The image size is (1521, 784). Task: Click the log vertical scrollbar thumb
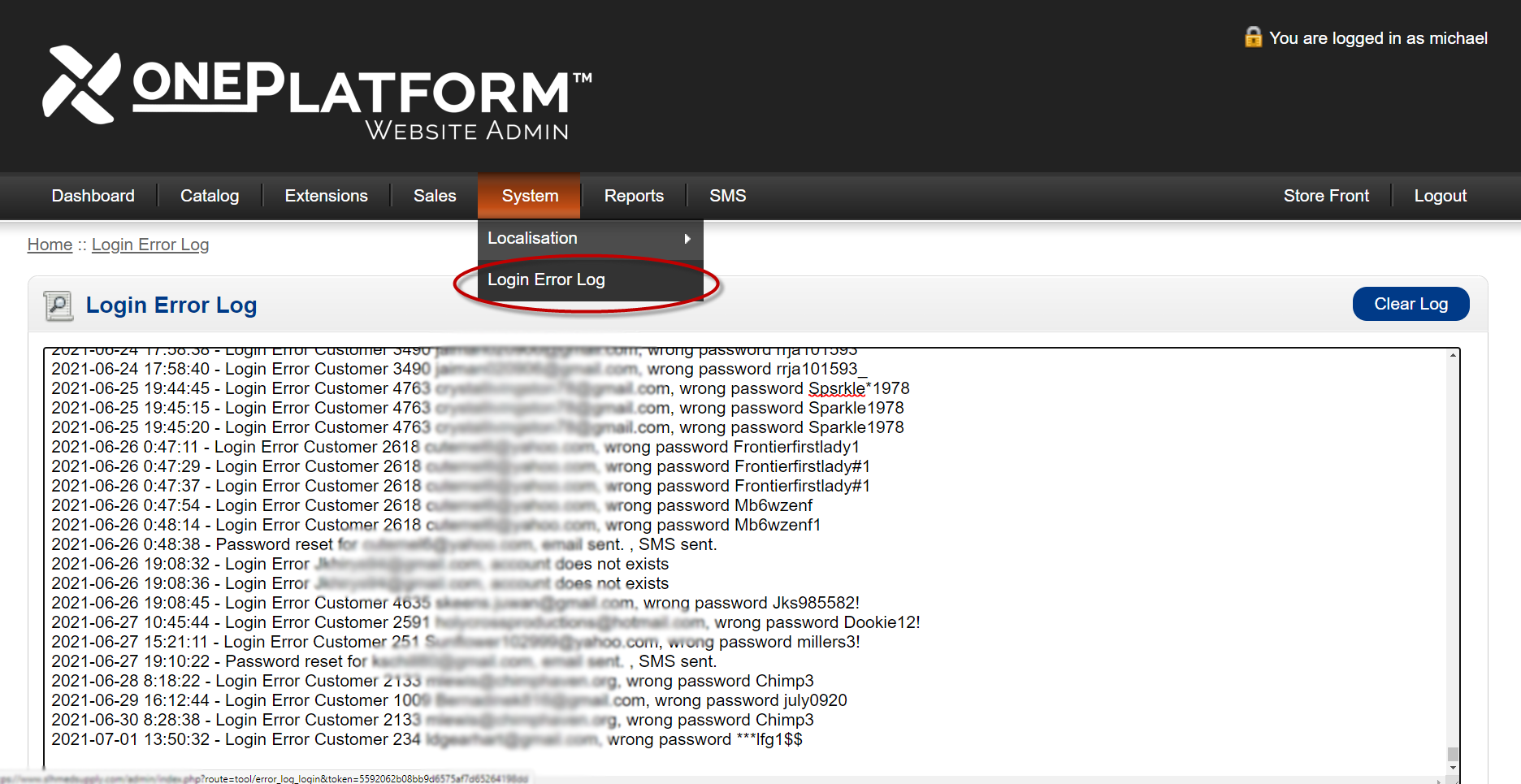(x=1453, y=754)
